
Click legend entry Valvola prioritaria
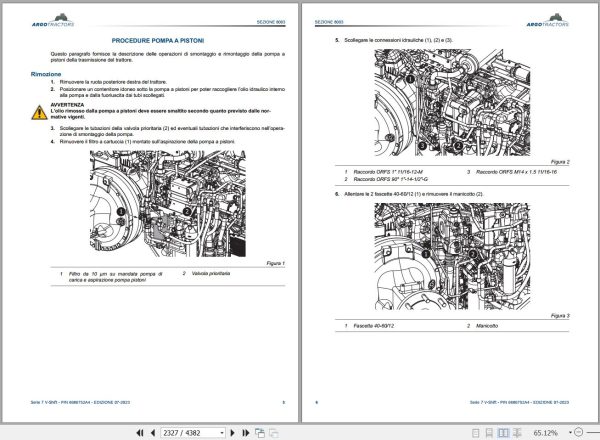click(211, 274)
